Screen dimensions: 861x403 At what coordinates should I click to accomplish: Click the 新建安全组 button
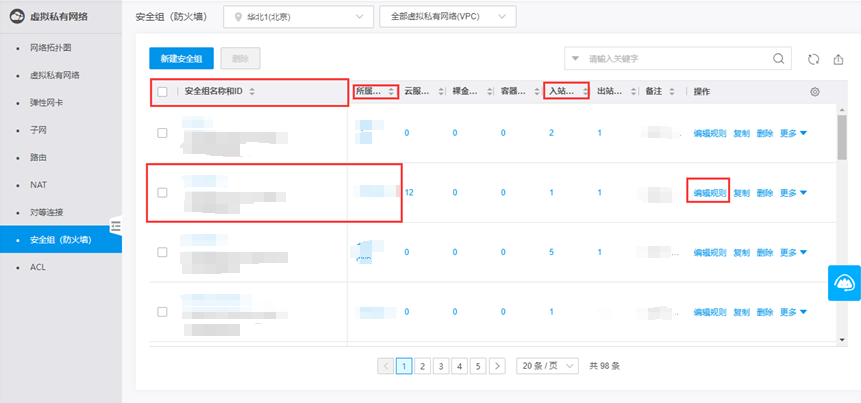click(x=181, y=59)
